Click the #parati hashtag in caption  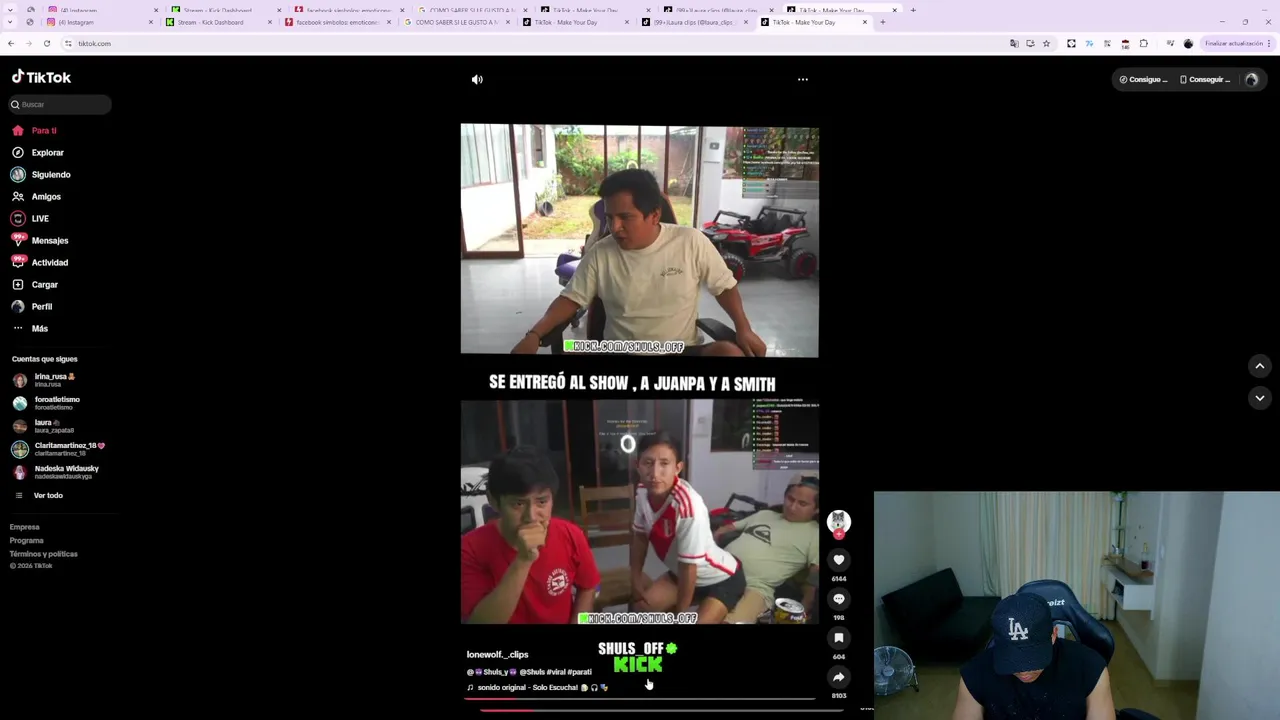point(580,672)
